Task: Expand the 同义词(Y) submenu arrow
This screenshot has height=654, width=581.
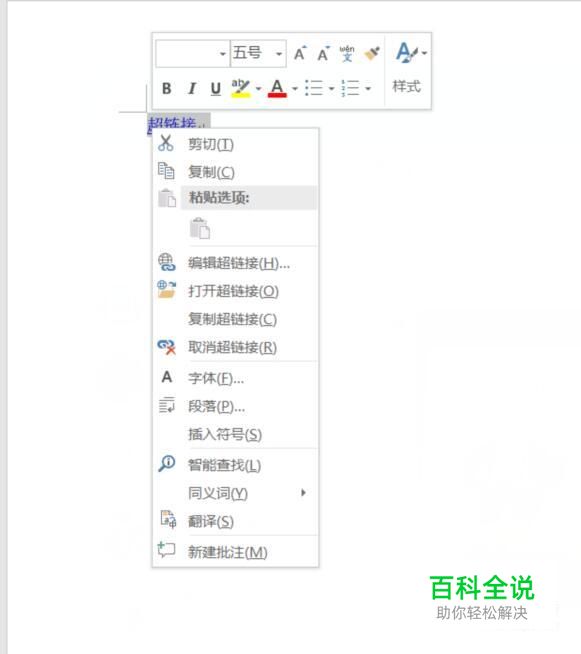Action: pos(303,493)
